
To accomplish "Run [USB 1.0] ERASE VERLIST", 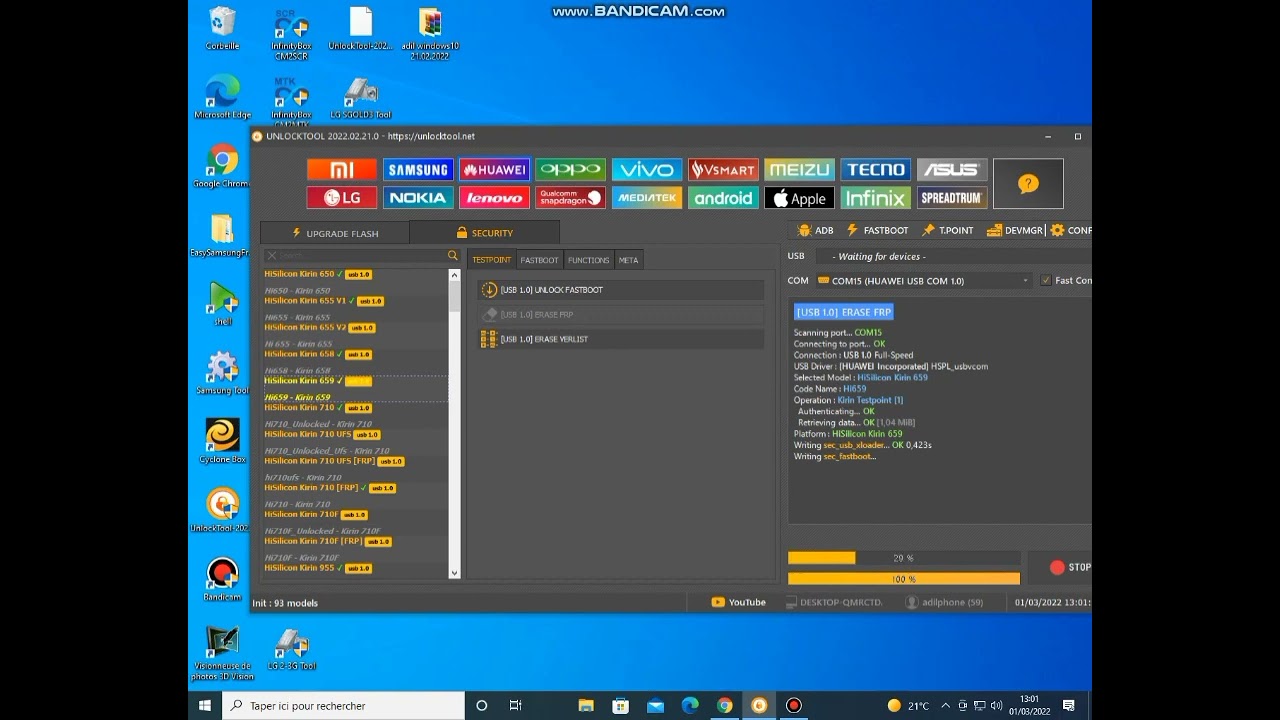I will tap(621, 339).
